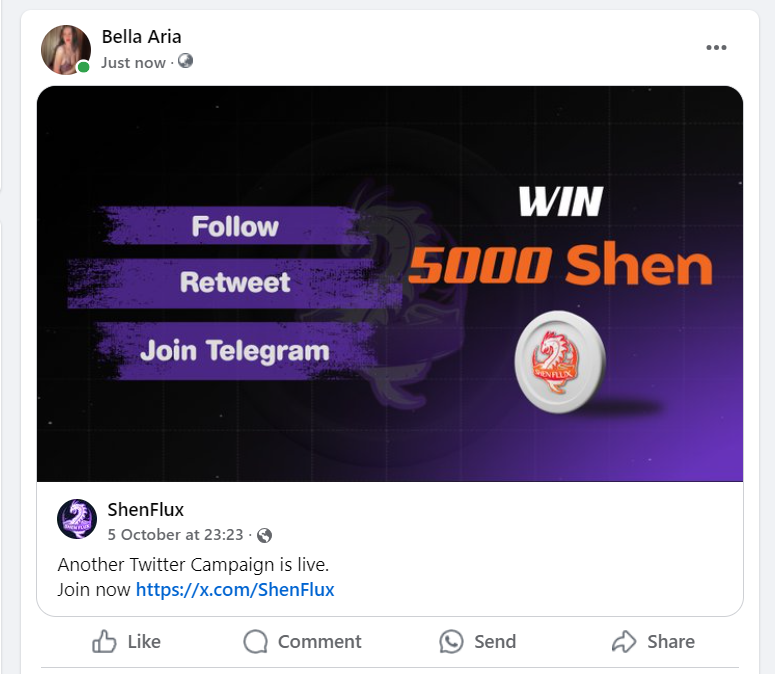Click the Share button label
The image size is (775, 674).
671,641
